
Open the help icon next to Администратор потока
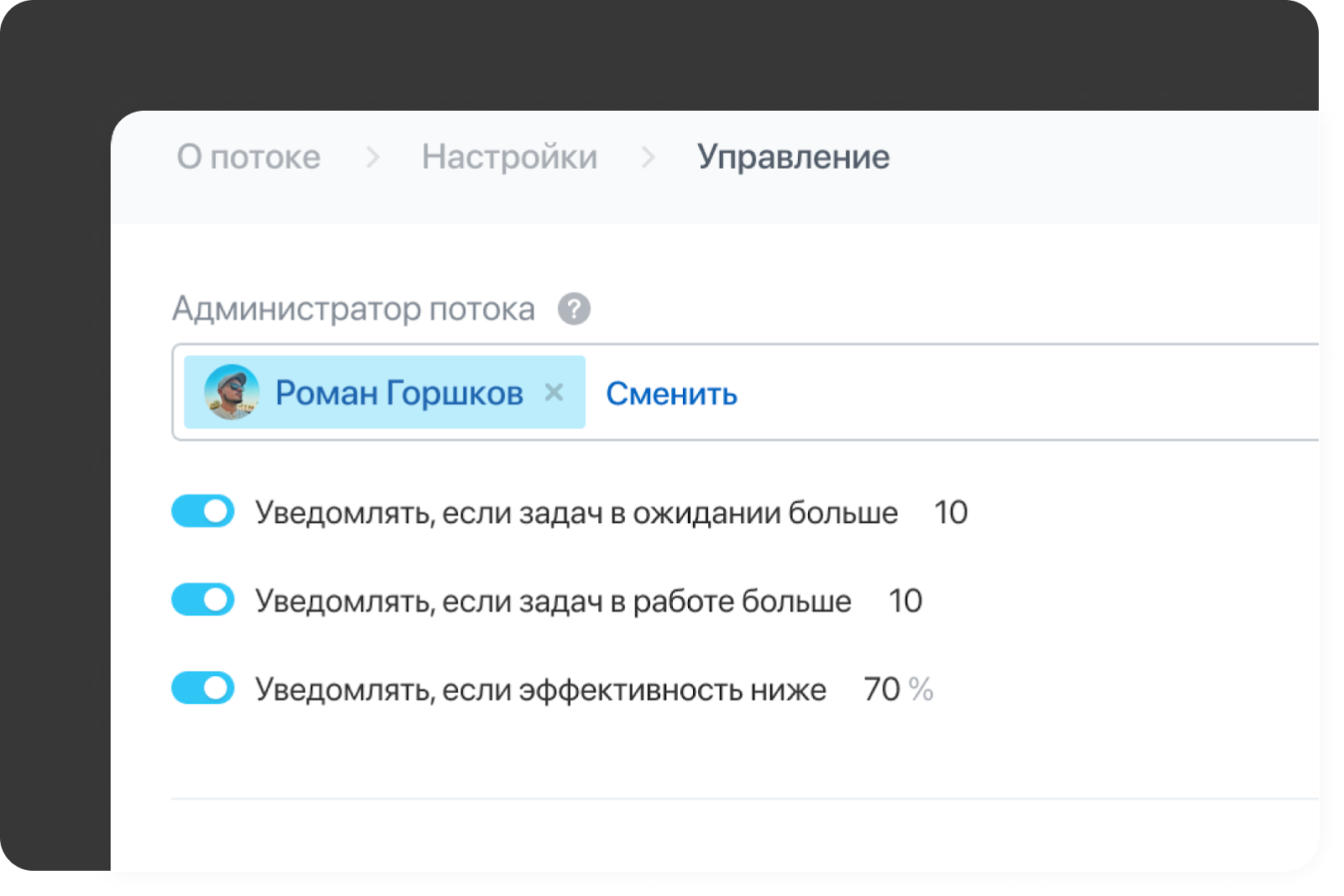pos(574,309)
